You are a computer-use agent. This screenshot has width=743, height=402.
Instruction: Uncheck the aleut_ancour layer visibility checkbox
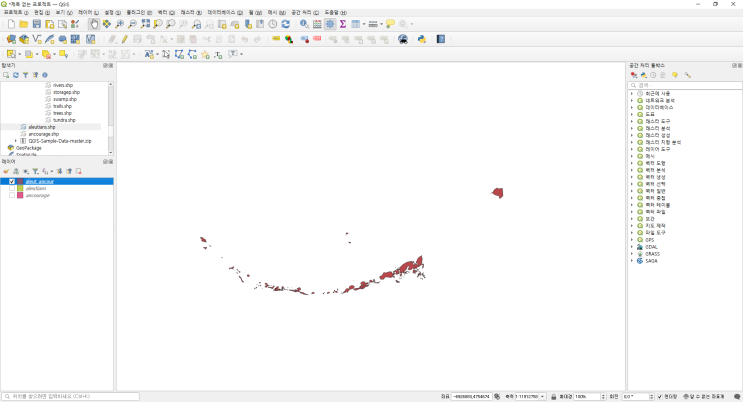(12, 181)
